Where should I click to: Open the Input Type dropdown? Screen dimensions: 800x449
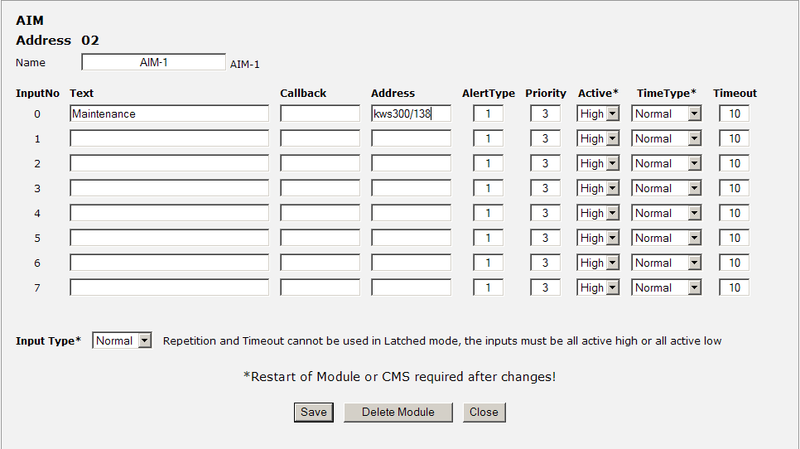(122, 341)
